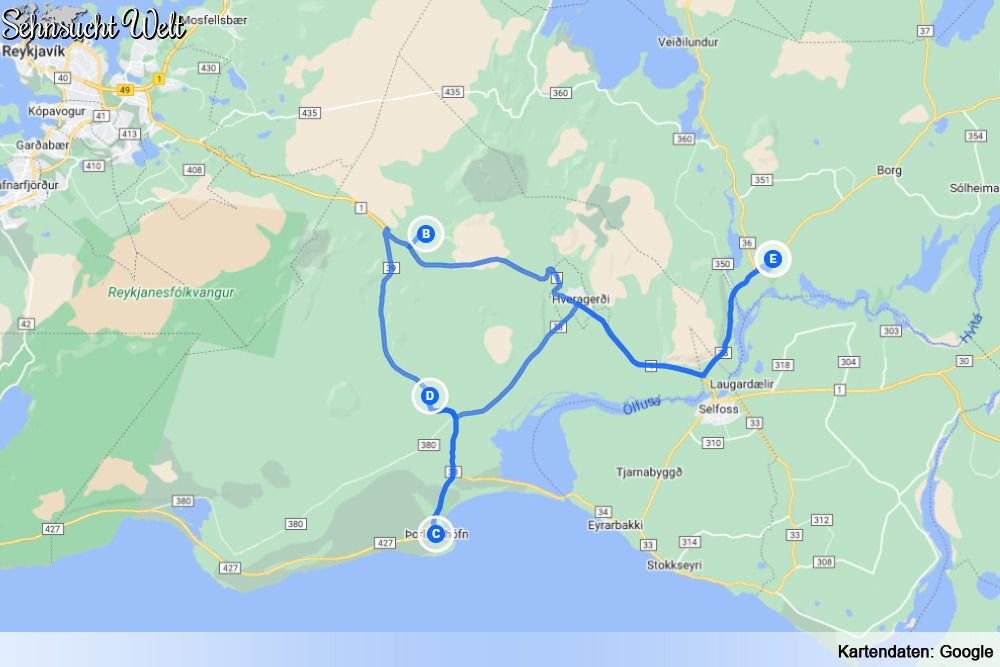Viewport: 1000px width, 667px height.
Task: Click the road 354 shield near Borg
Action: [975, 136]
